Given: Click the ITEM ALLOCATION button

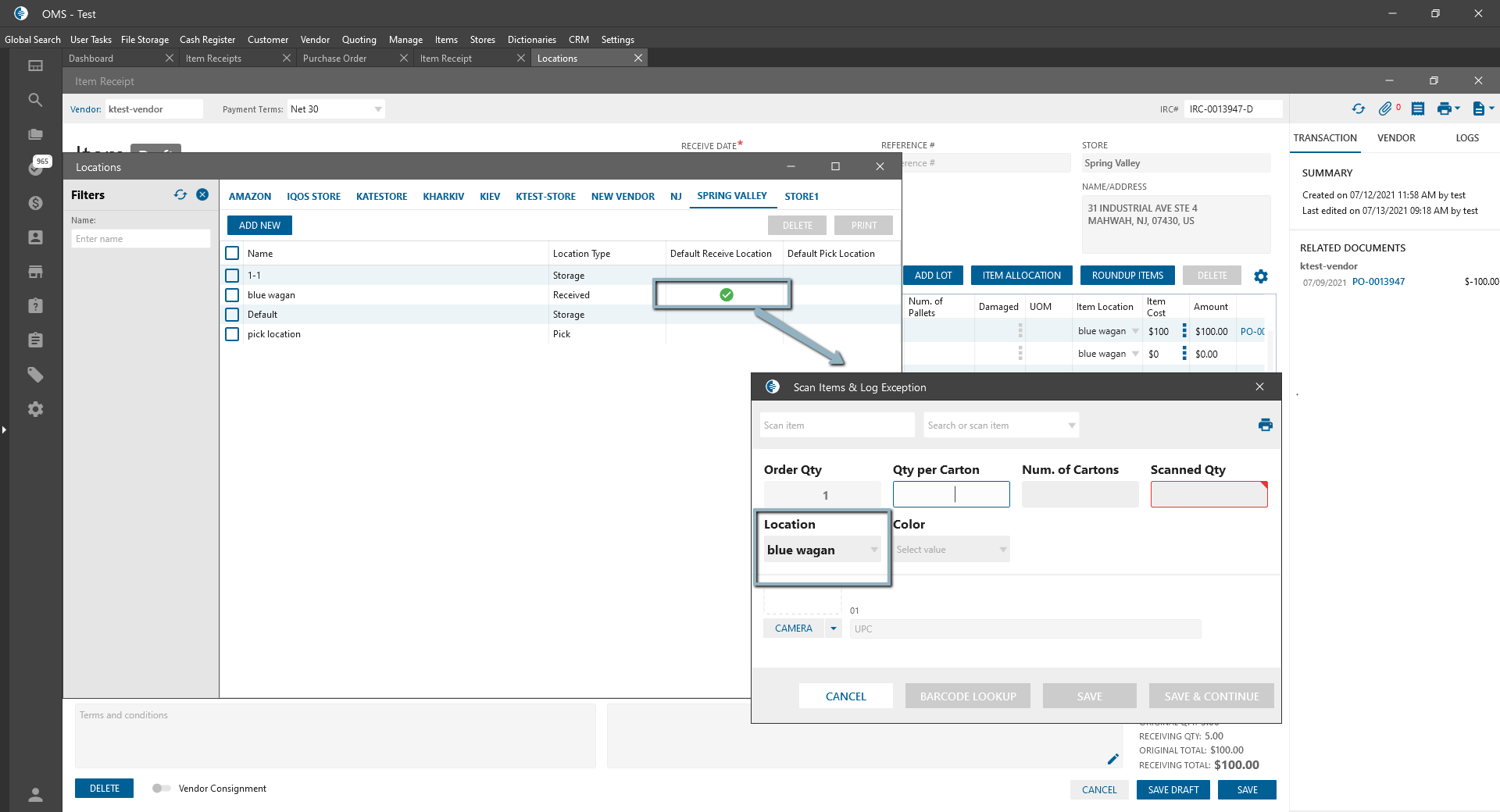Looking at the screenshot, I should click(1022, 276).
